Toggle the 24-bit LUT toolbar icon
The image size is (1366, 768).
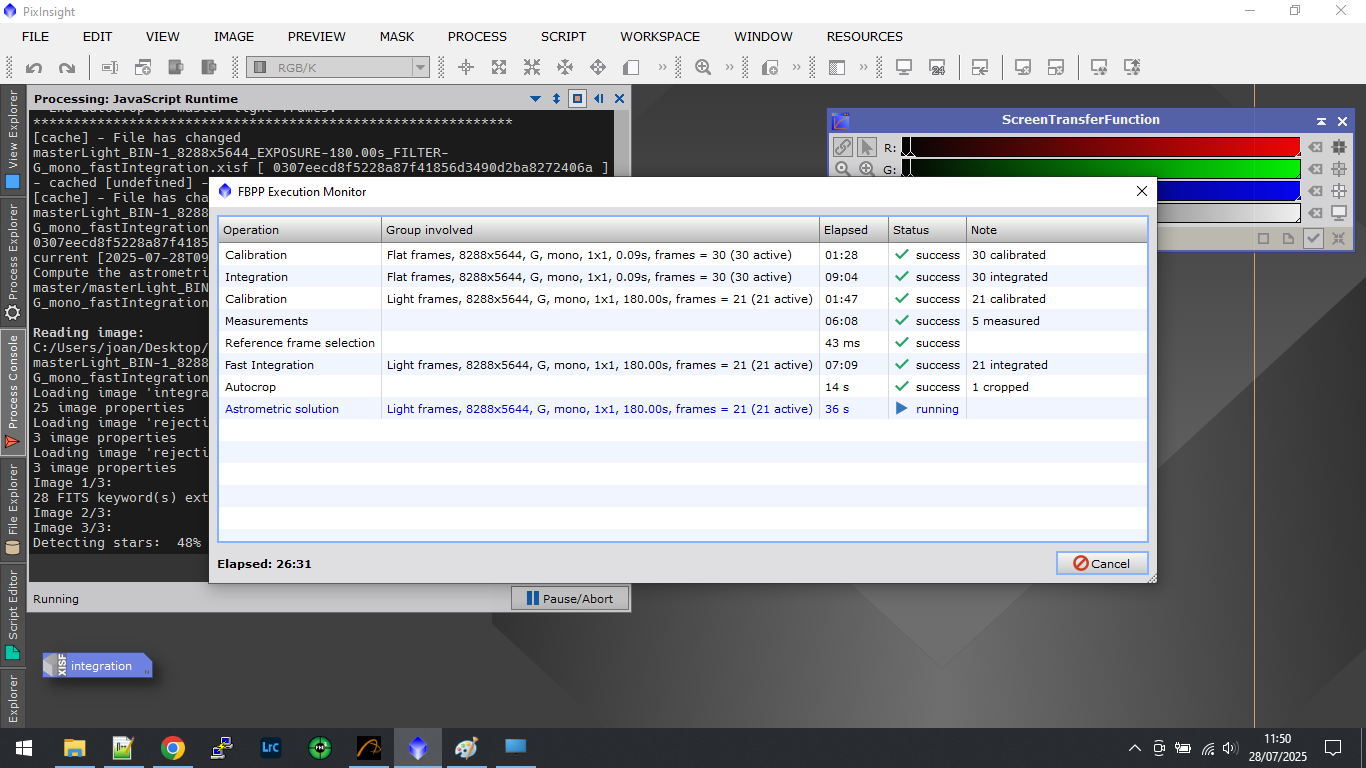coord(937,68)
